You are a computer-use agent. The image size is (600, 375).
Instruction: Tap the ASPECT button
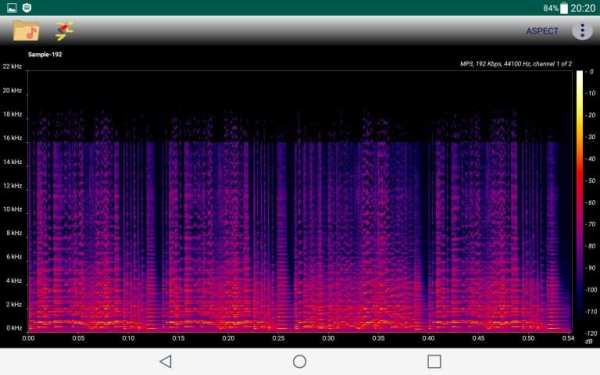[x=542, y=31]
